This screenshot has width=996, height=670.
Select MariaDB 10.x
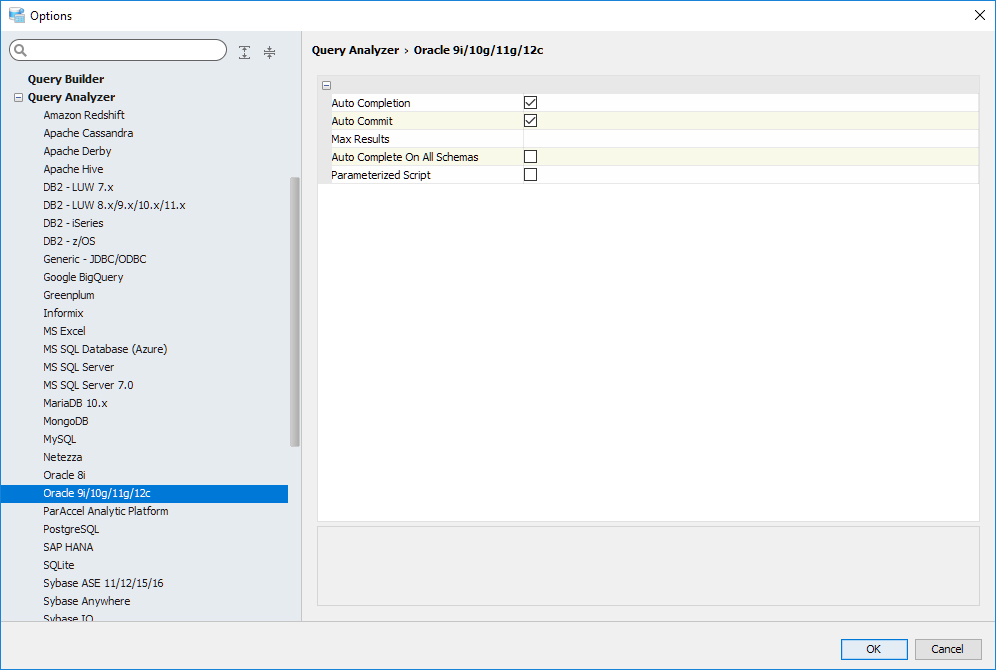click(76, 403)
